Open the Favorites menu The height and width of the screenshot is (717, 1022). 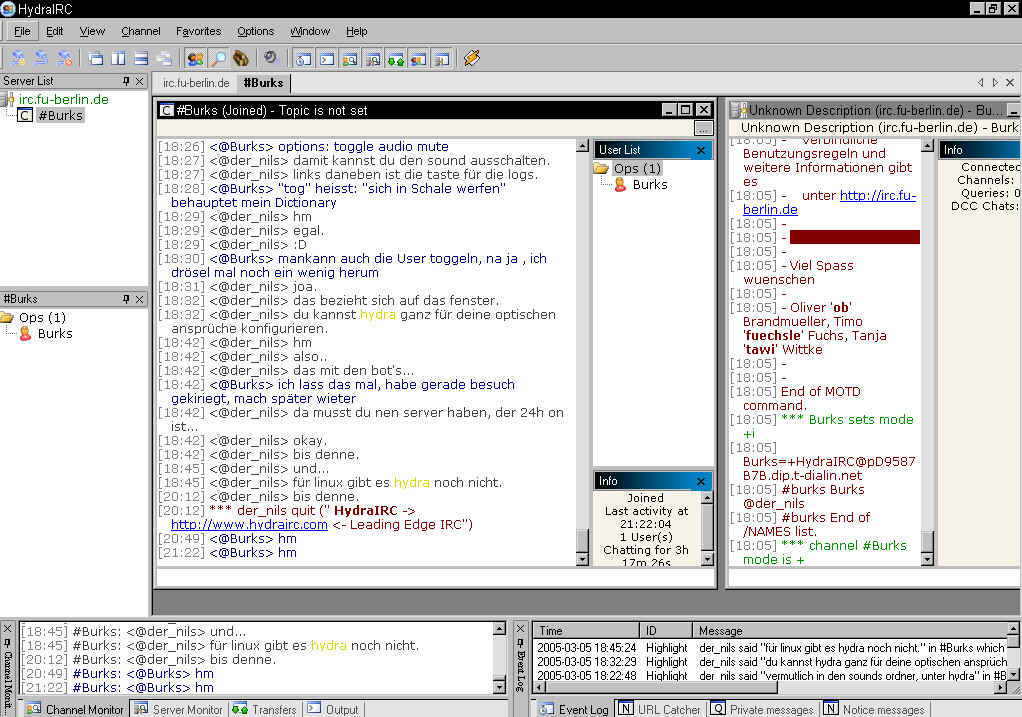[198, 31]
